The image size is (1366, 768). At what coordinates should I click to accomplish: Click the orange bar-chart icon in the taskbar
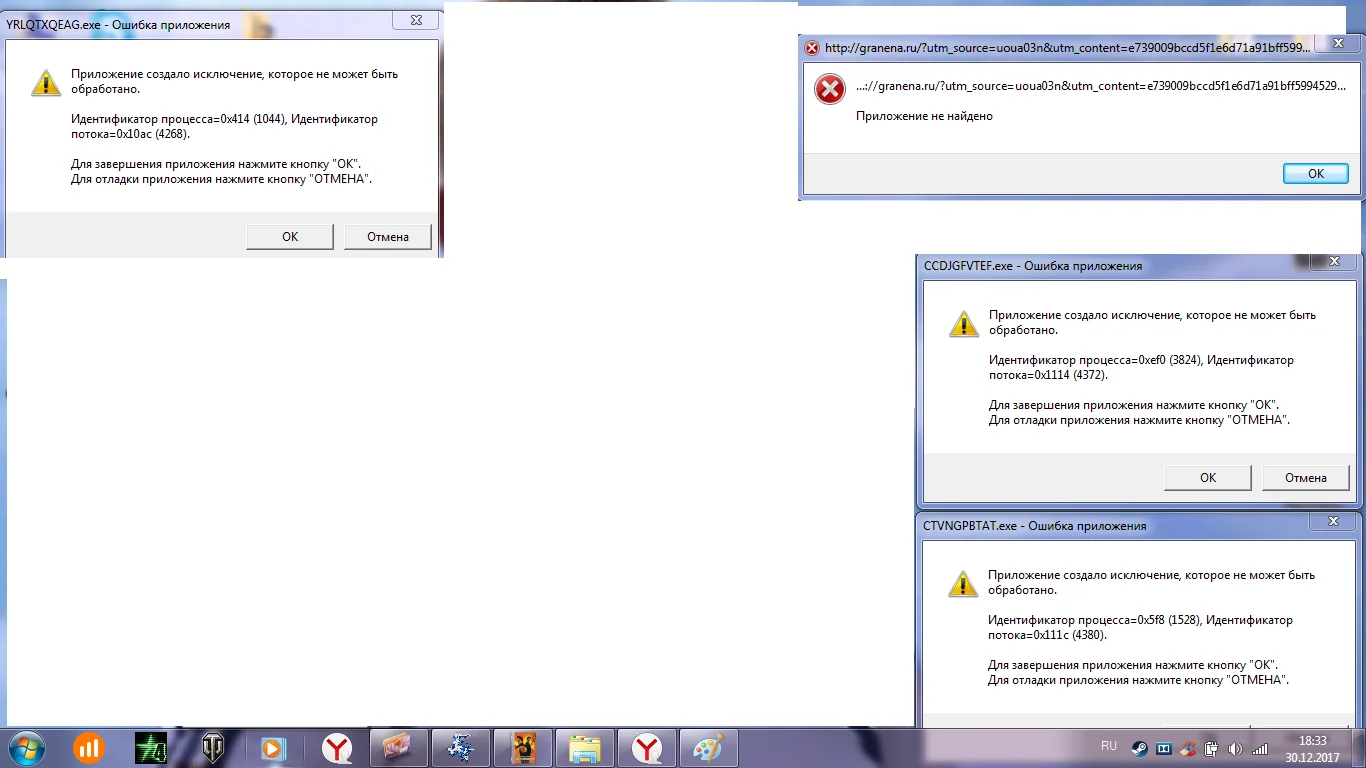[x=89, y=748]
